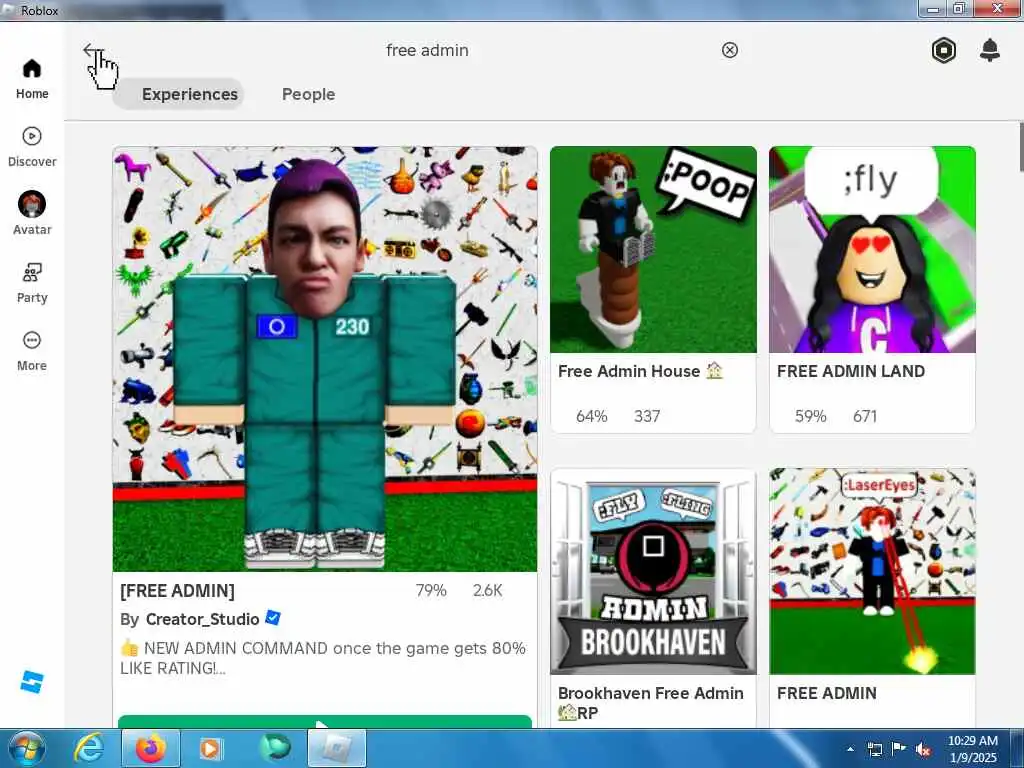The width and height of the screenshot is (1024, 768).
Task: Click 'Brookhaven Free Admin RP' title
Action: click(650, 703)
